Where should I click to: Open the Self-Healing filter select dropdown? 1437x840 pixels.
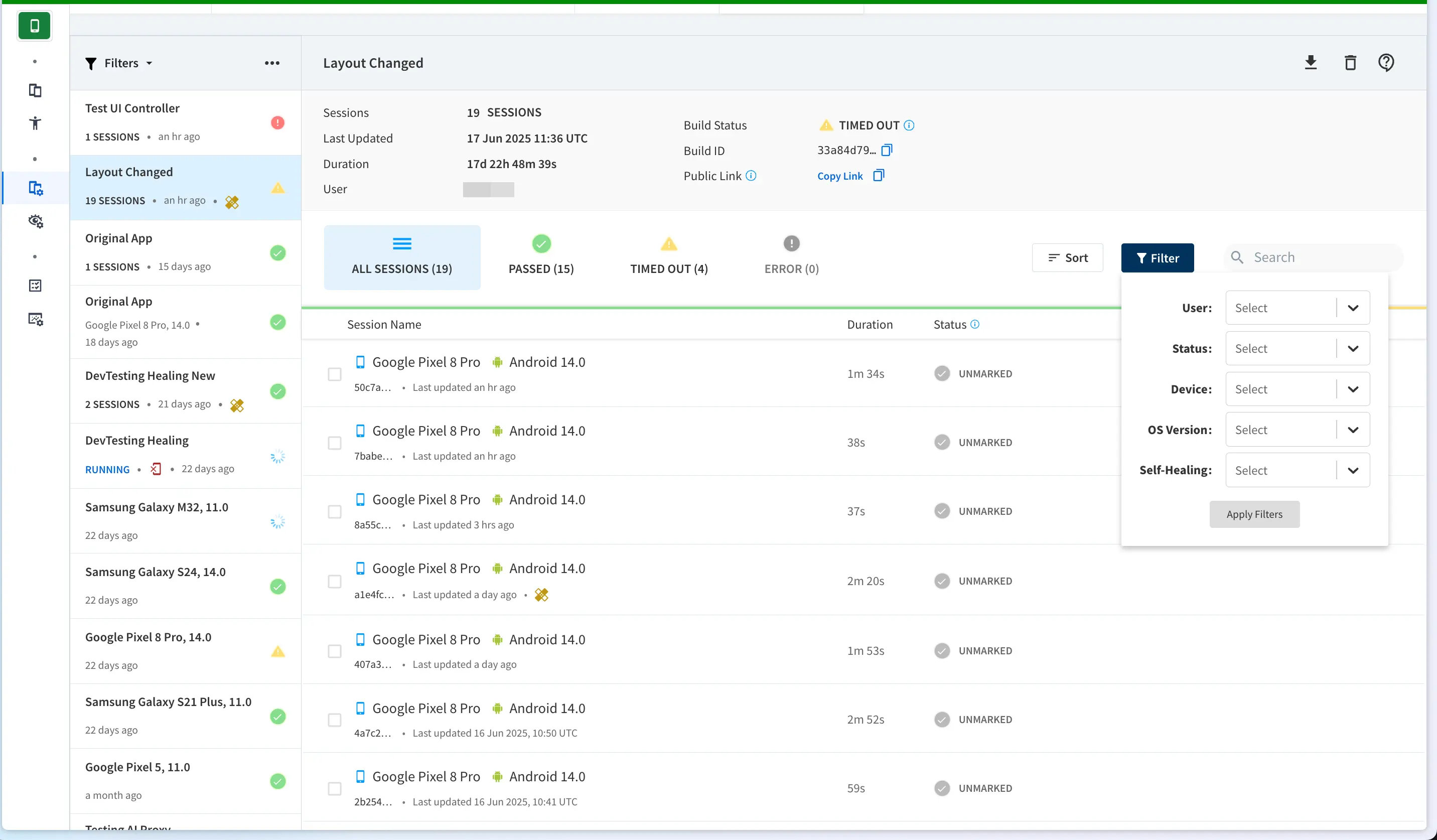click(x=1298, y=470)
